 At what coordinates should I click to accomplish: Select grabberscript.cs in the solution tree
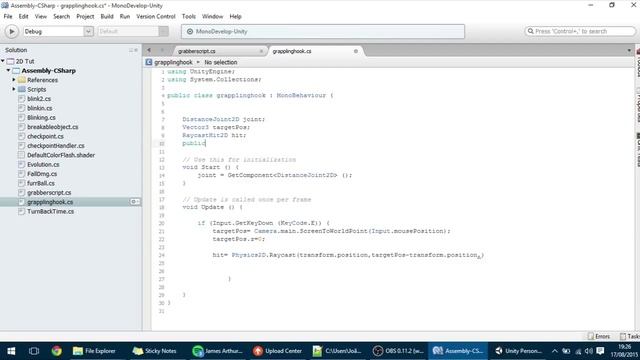pyautogui.click(x=49, y=193)
